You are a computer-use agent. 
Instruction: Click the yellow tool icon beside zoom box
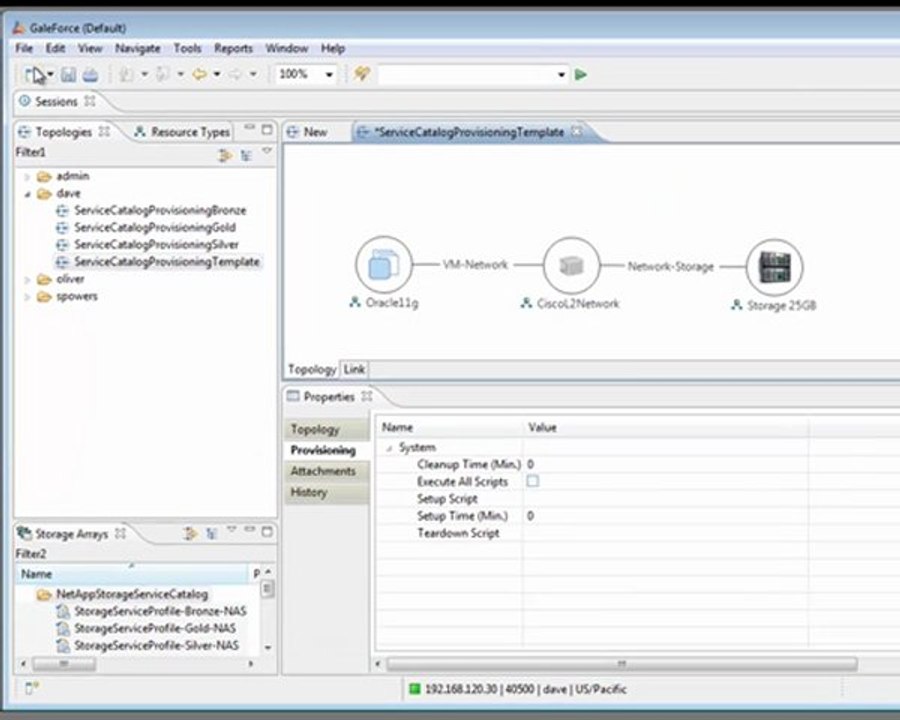pos(362,73)
